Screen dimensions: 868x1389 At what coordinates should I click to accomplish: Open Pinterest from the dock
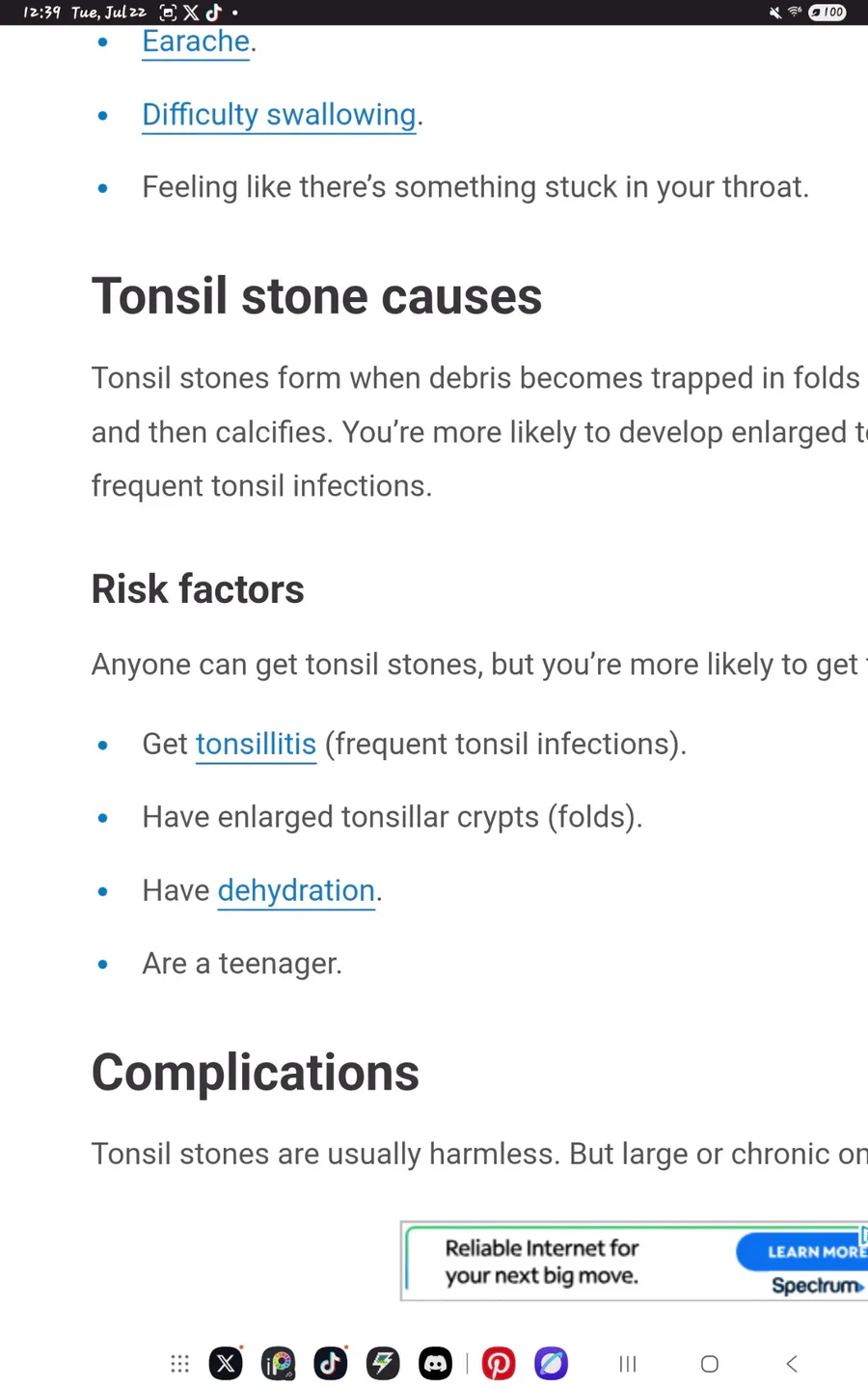click(x=499, y=1364)
